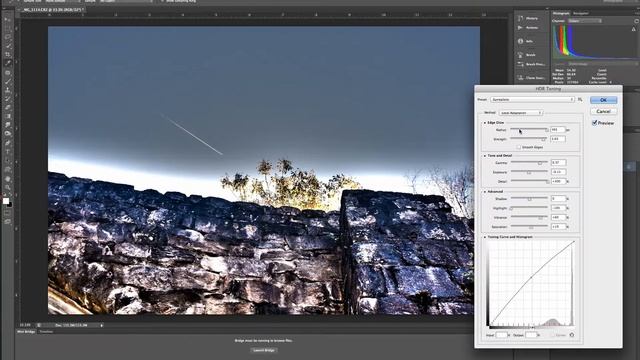Collapse the Advanced section

point(485,191)
